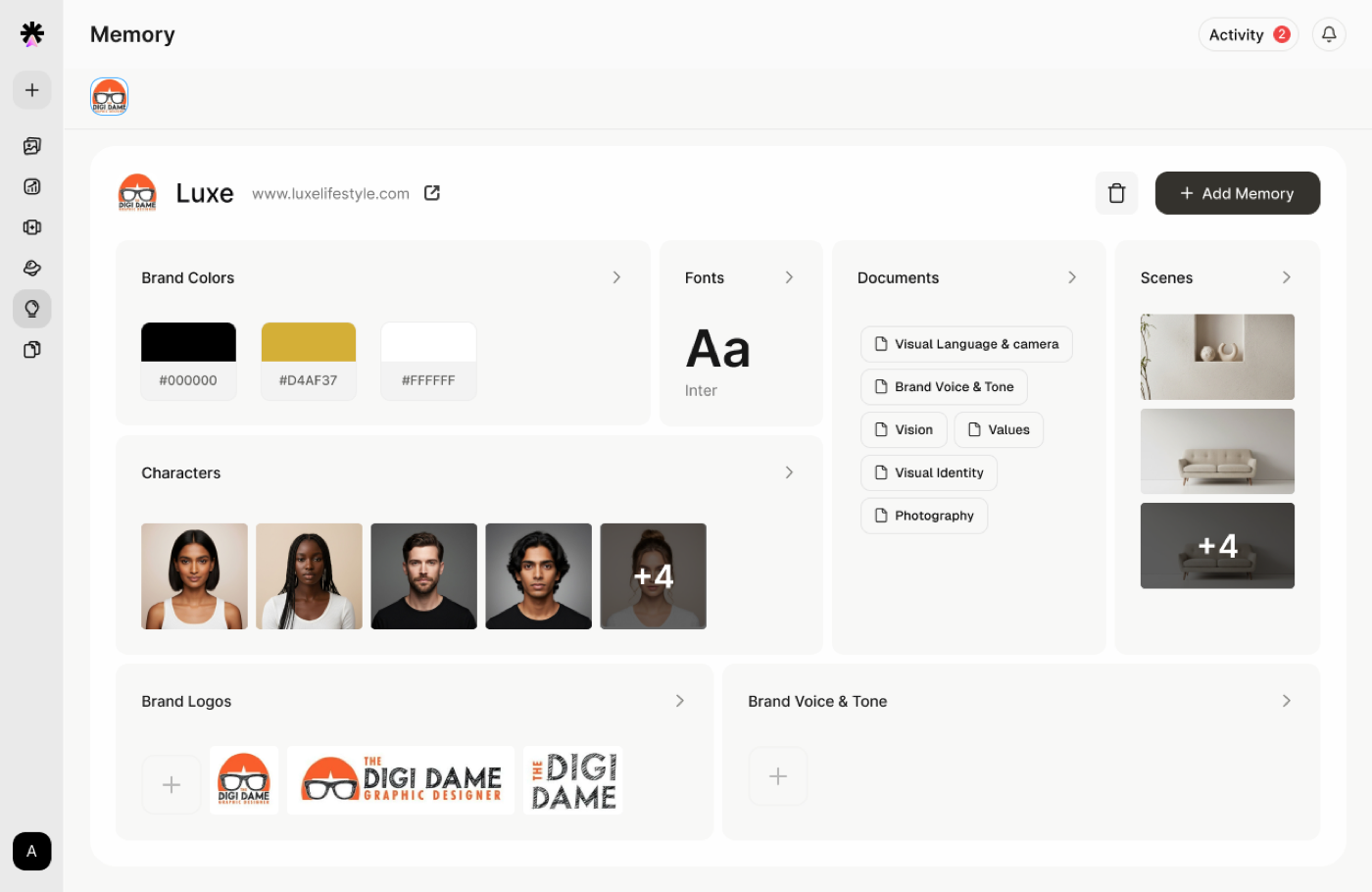Screen dimensions: 1372x892
Task: Click the Characters heading
Action: click(x=181, y=473)
